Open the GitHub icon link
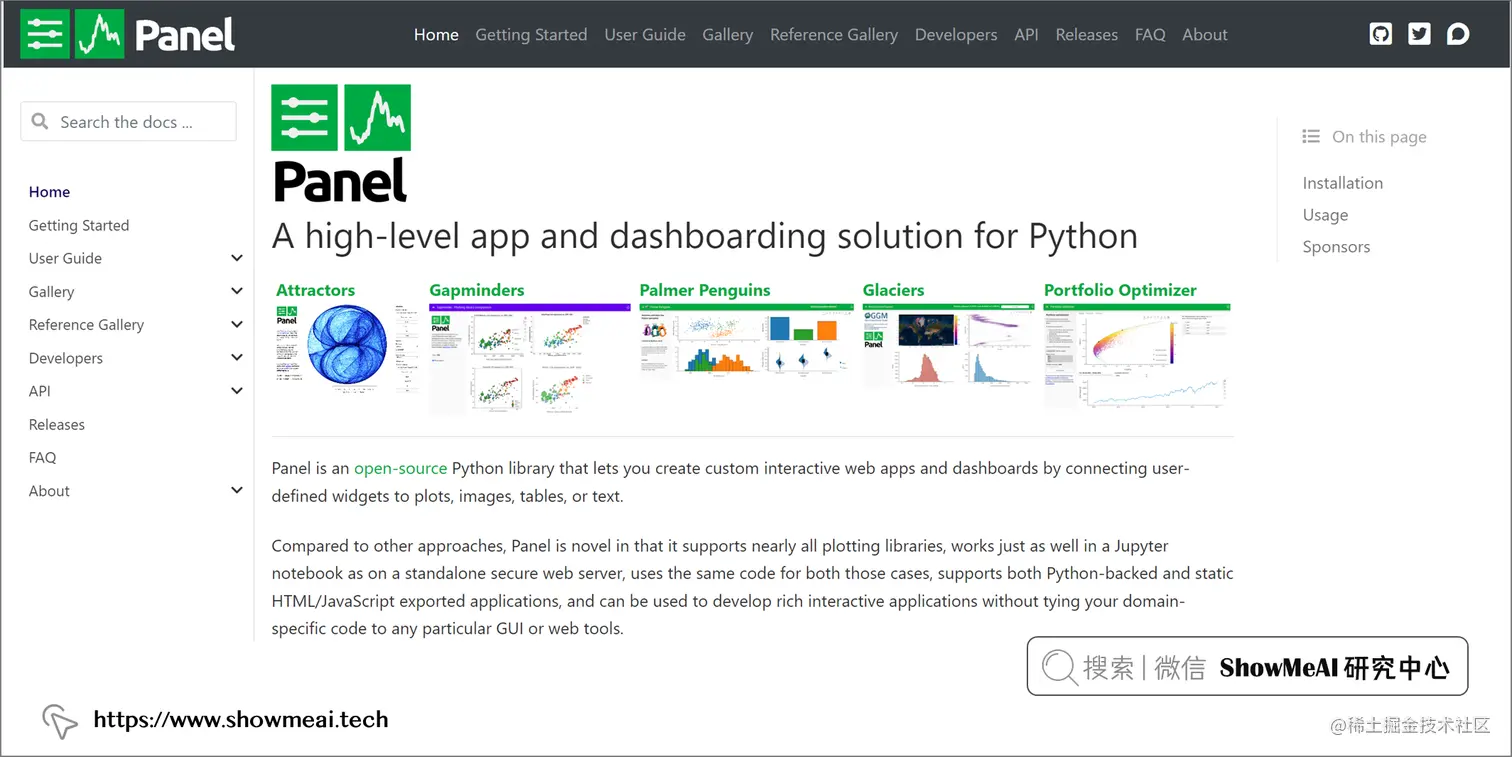Image resolution: width=1512 pixels, height=757 pixels. (1381, 34)
